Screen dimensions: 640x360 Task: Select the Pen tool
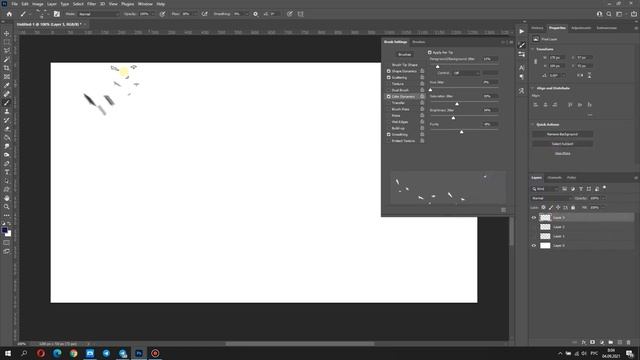pyautogui.click(x=7, y=163)
